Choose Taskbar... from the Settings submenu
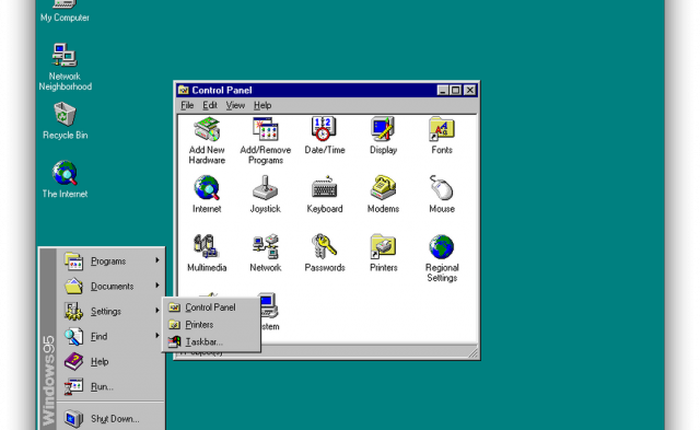700x430 pixels. tap(204, 342)
